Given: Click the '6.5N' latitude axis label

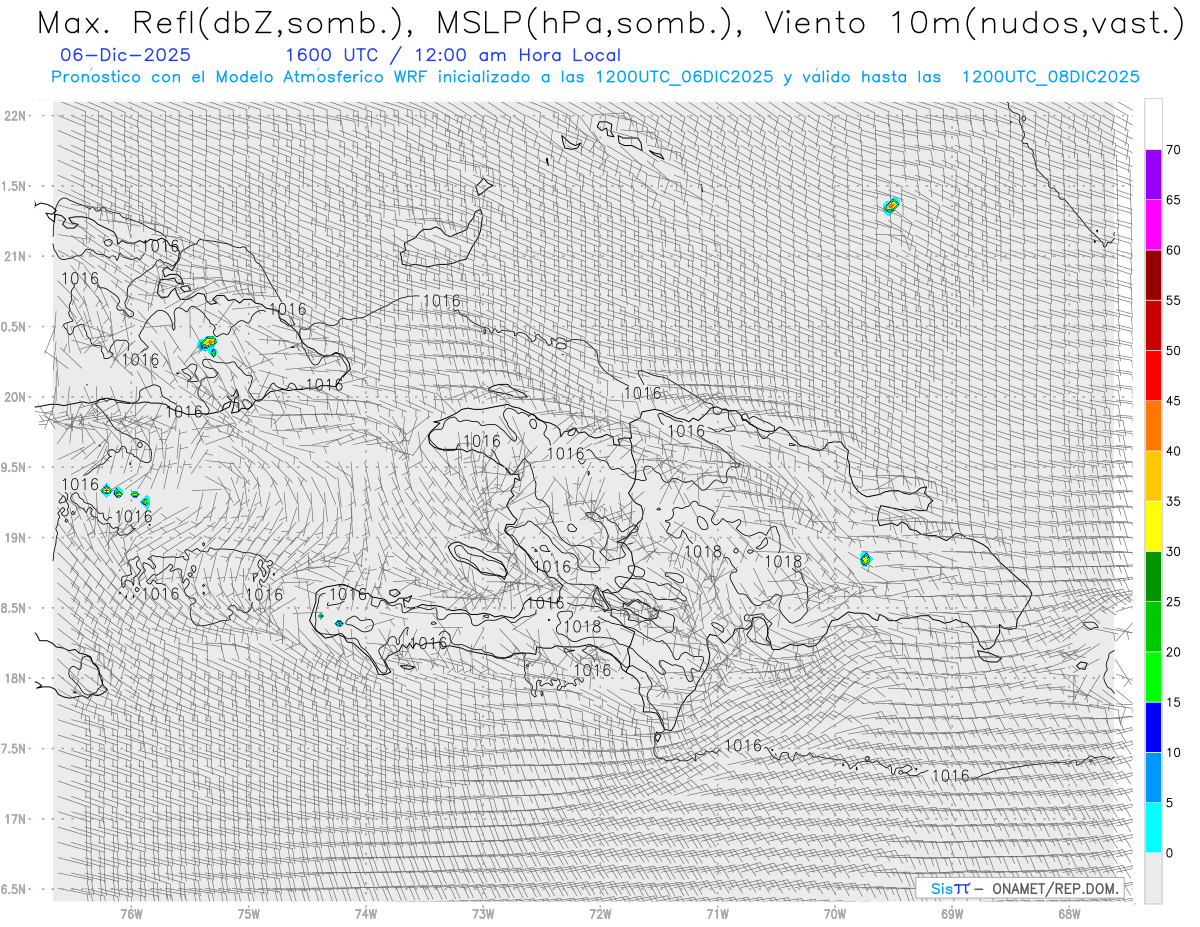Looking at the screenshot, I should click(x=14, y=889).
